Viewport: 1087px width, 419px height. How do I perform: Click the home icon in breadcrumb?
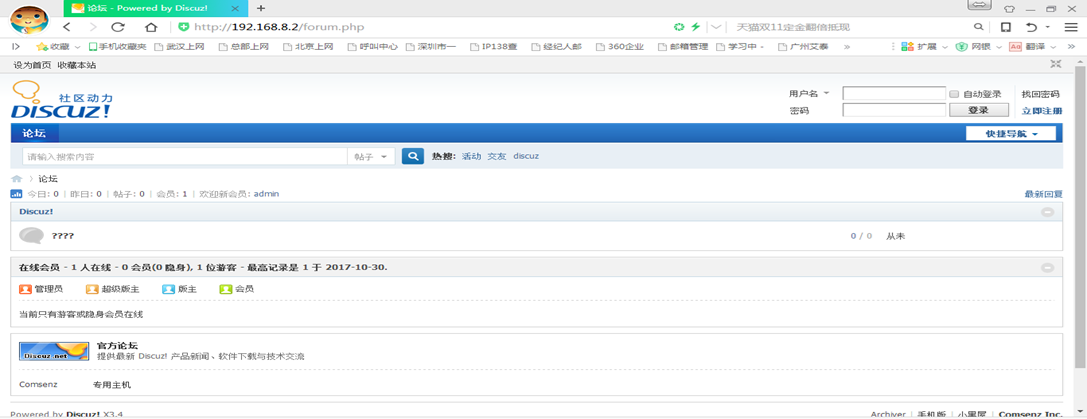coord(16,178)
